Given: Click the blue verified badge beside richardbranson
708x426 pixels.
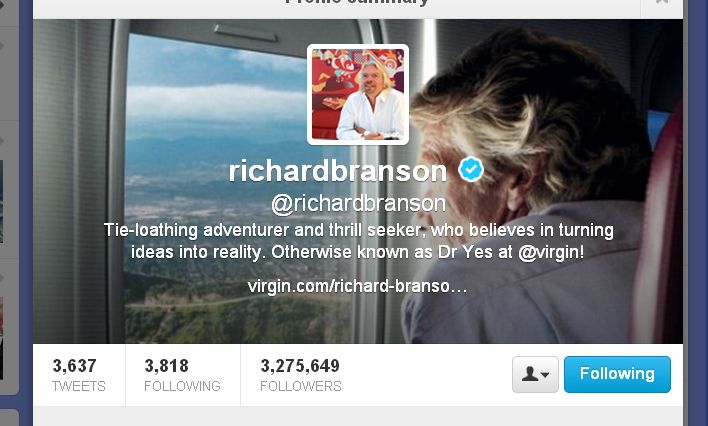Looking at the screenshot, I should point(471,169).
